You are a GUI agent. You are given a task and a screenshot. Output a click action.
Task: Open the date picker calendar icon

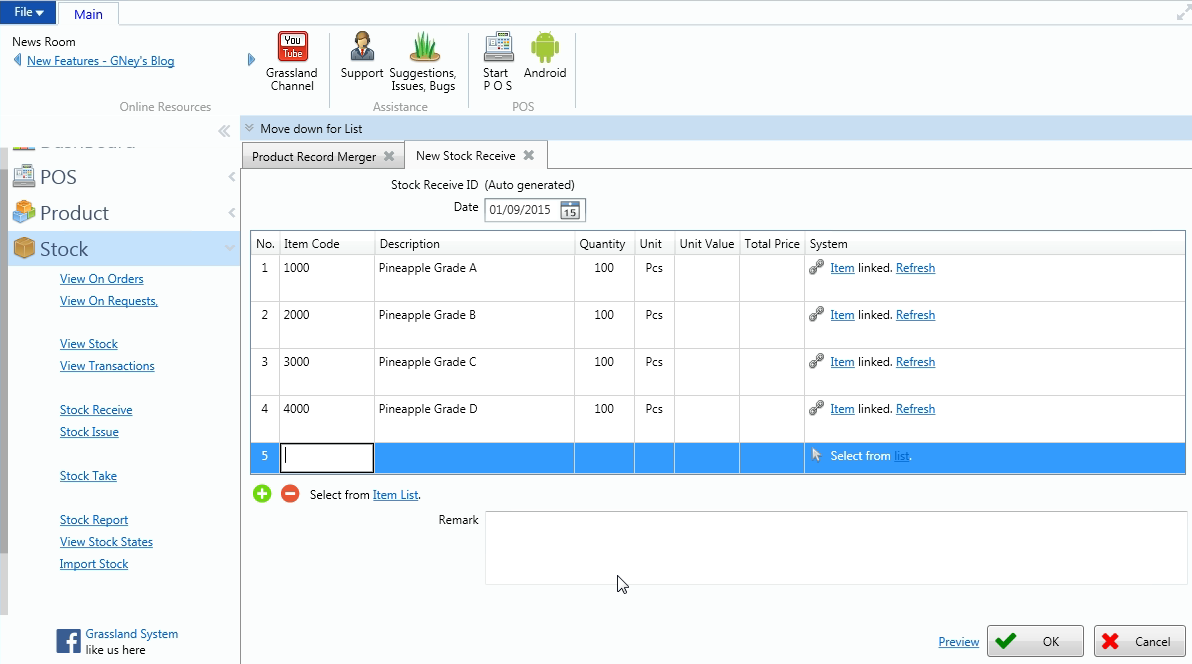coord(570,210)
